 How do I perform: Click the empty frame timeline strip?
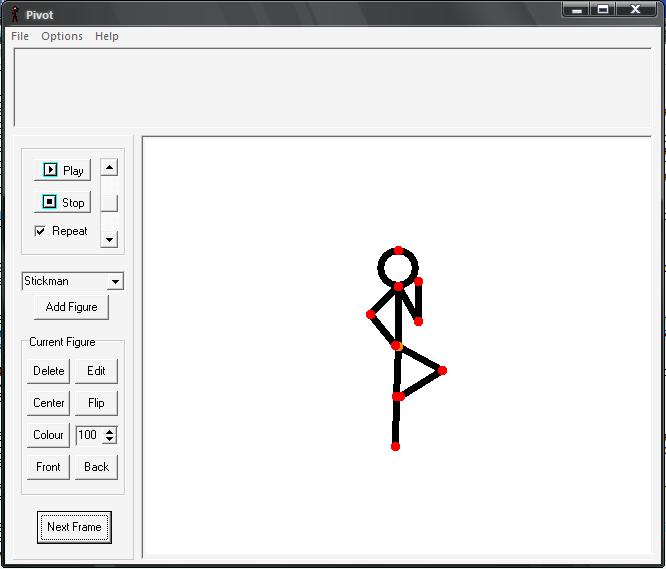[x=333, y=87]
